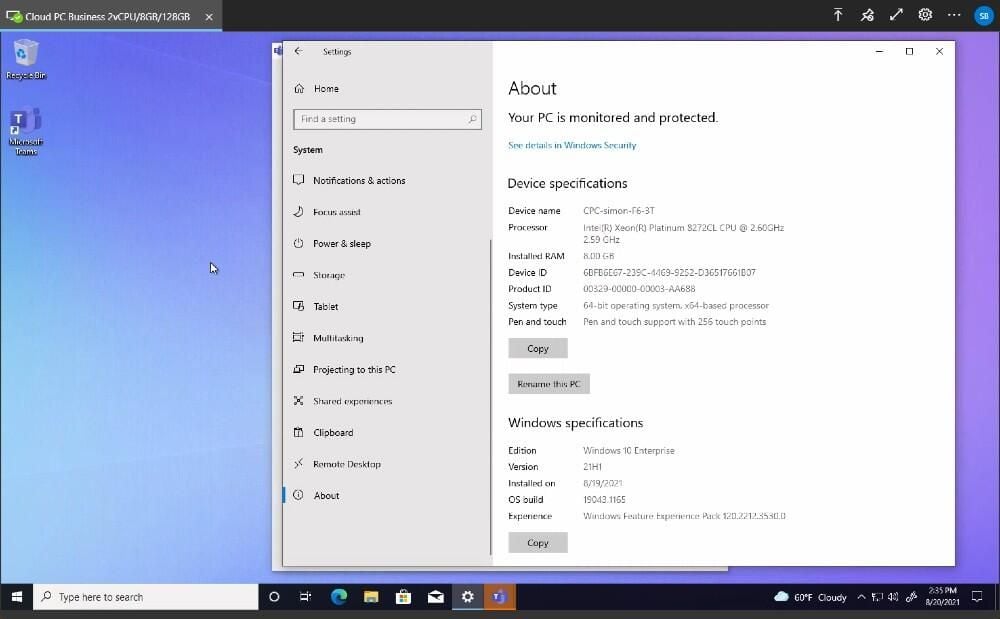The width and height of the screenshot is (1000, 619).
Task: Switch to Teams on the taskbar
Action: (499, 597)
